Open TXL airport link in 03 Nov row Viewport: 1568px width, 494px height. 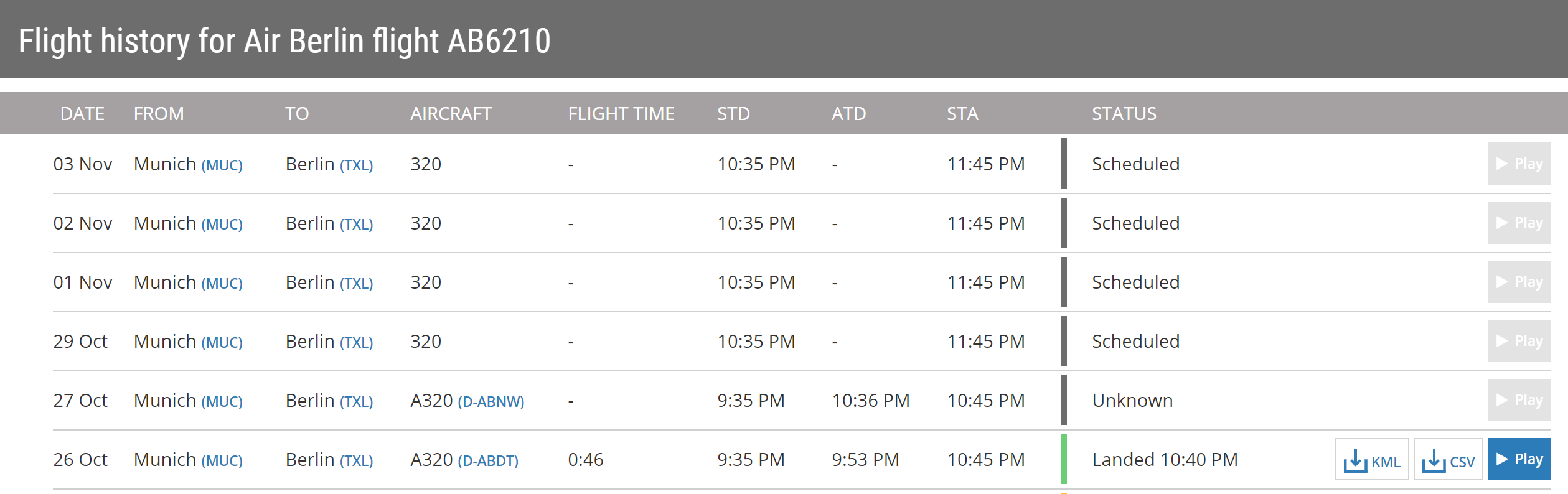point(356,165)
